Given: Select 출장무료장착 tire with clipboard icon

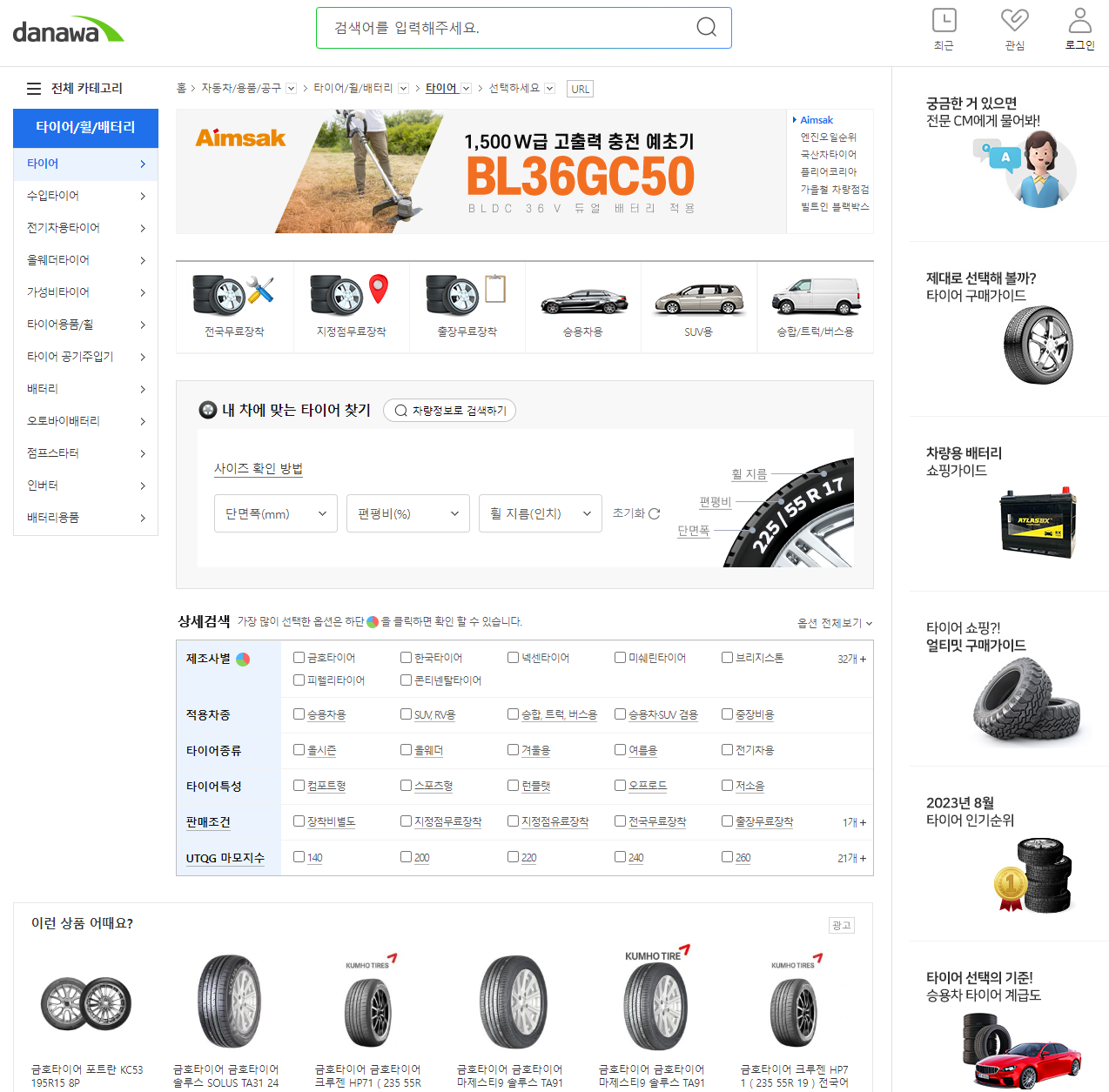Looking at the screenshot, I should pyautogui.click(x=467, y=295).
